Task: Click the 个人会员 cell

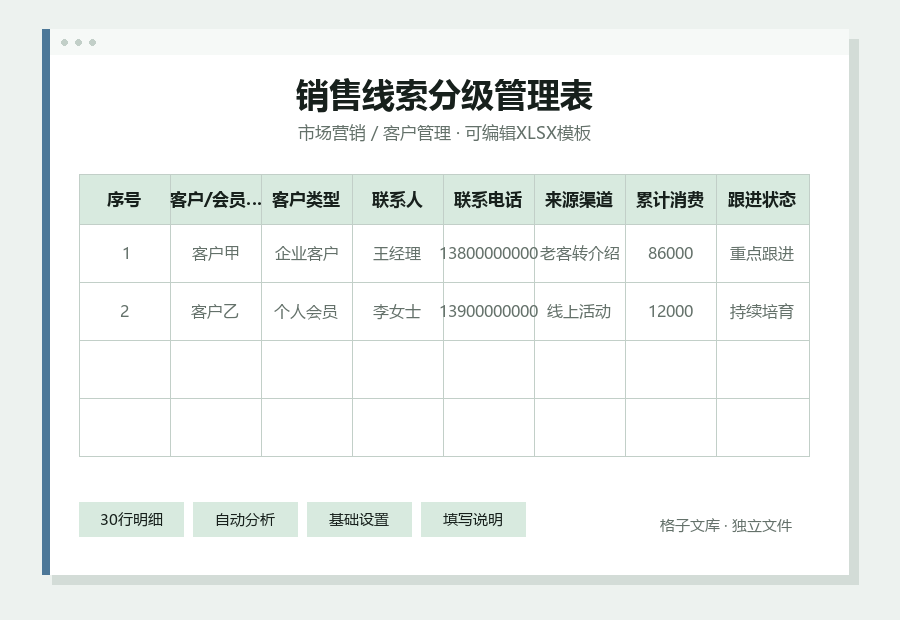Action: (307, 311)
